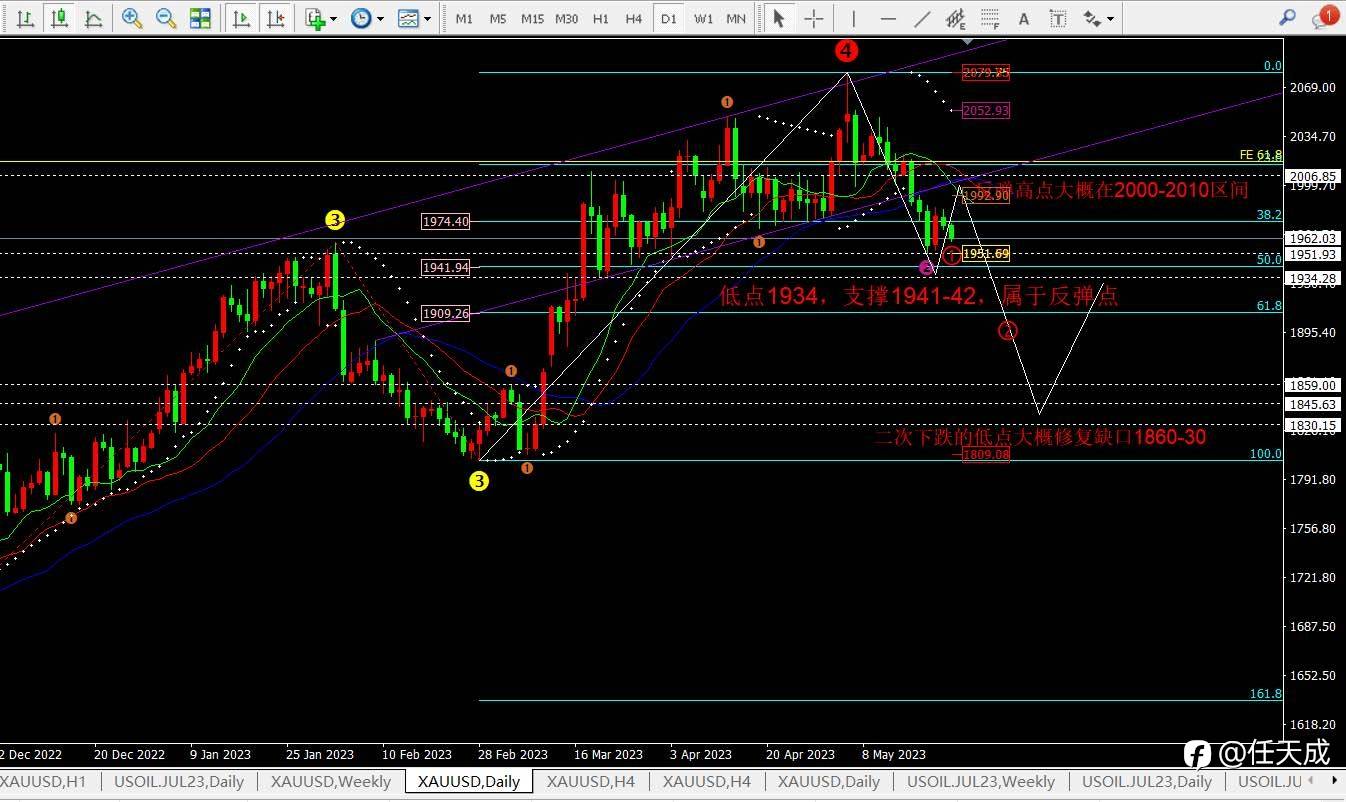The height and width of the screenshot is (802, 1346).
Task: Switch chart to line chart type
Action: pos(93,18)
